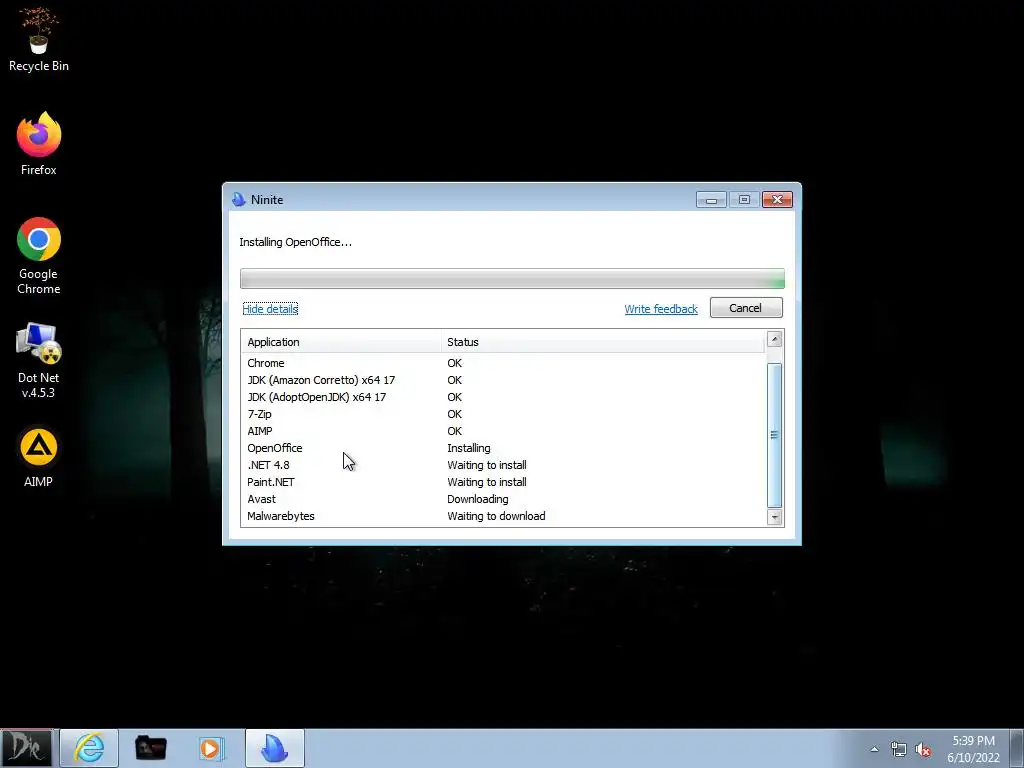Image resolution: width=1024 pixels, height=768 pixels.
Task: Activate the Ninite taskbar button
Action: point(275,748)
